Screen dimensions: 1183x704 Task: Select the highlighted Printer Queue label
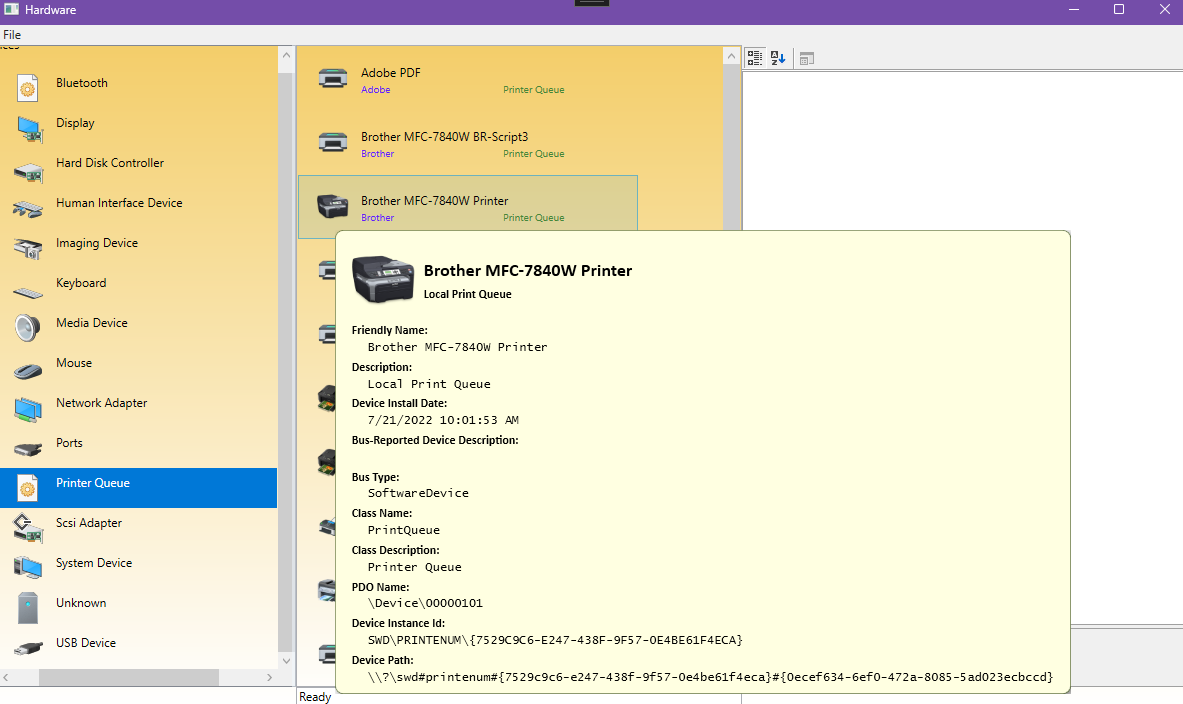click(x=93, y=483)
